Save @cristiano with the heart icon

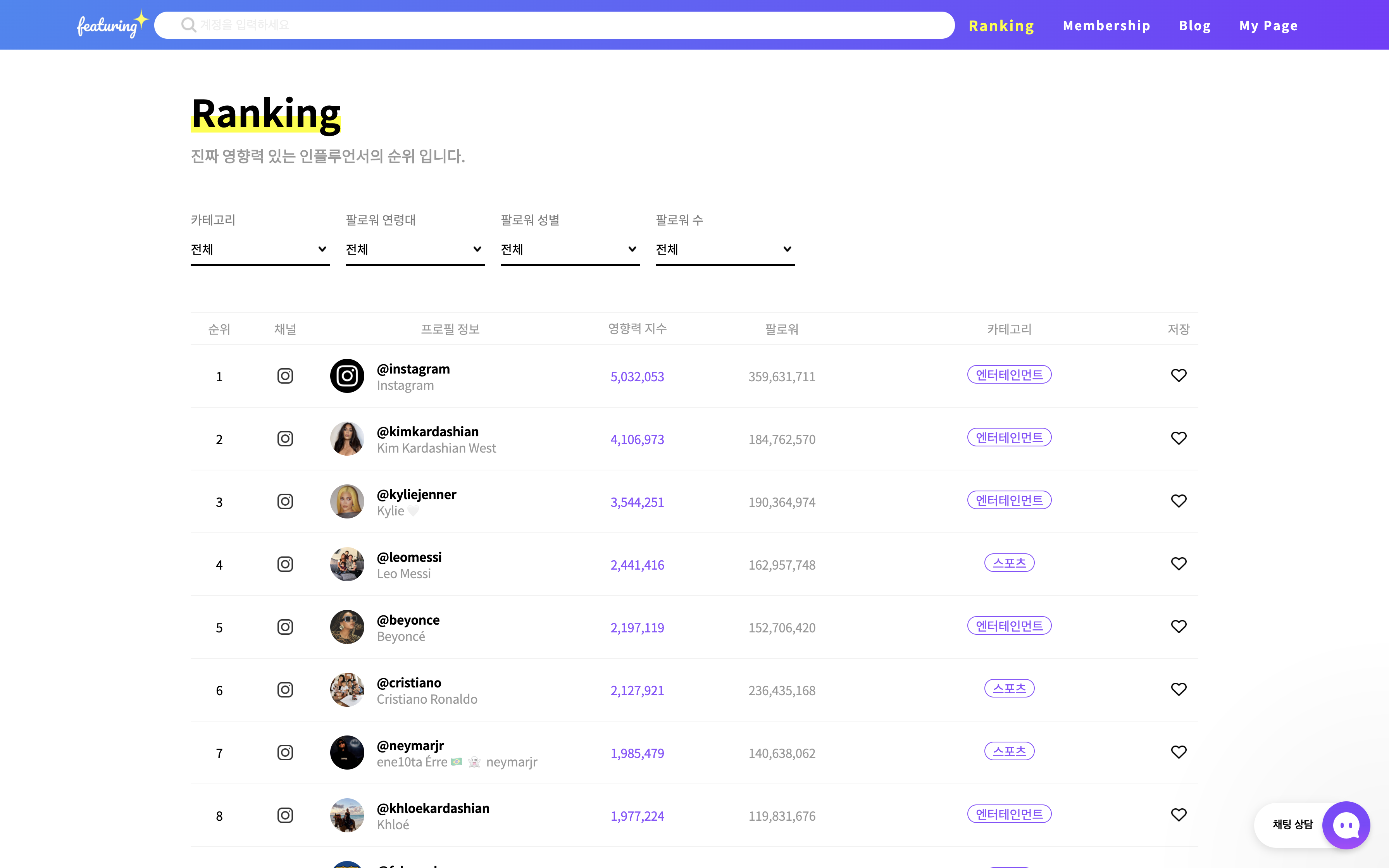pos(1178,689)
